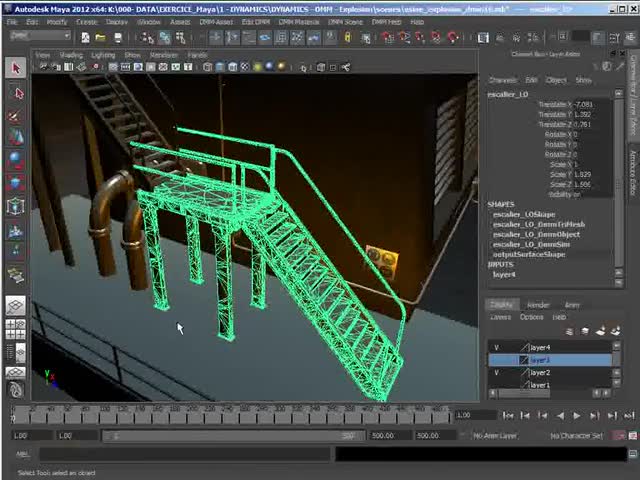Click the time slider ruler
640x480 pixels.
[240, 414]
